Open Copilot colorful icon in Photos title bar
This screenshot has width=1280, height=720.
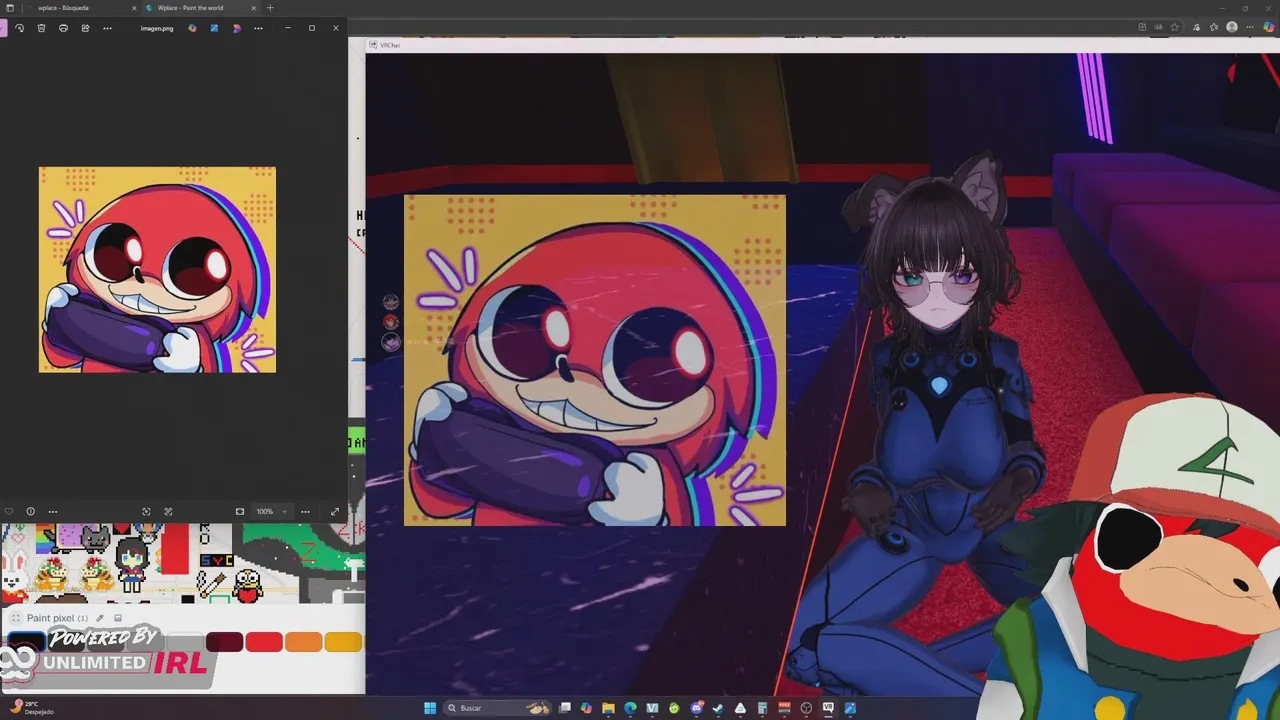192,28
